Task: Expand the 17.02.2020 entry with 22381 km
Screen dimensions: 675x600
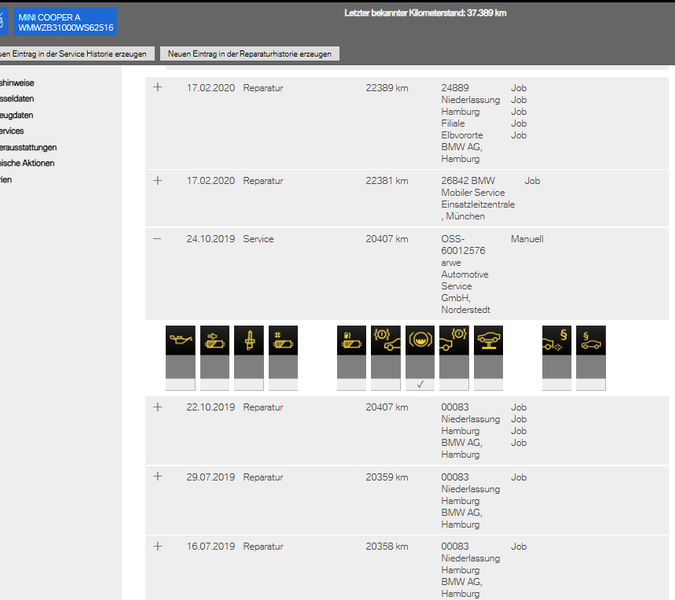Action: coord(158,180)
